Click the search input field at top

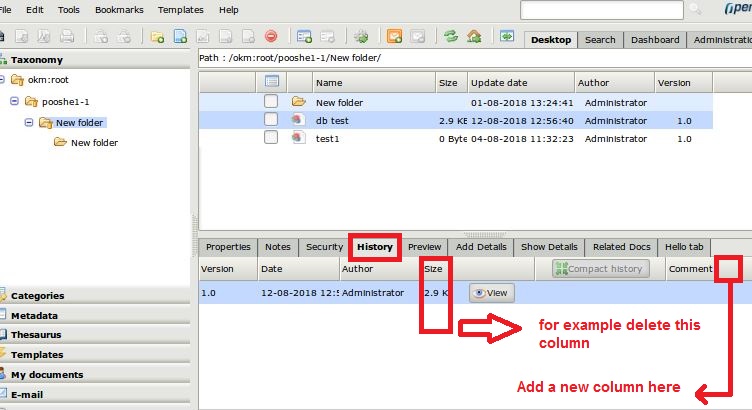coord(602,9)
